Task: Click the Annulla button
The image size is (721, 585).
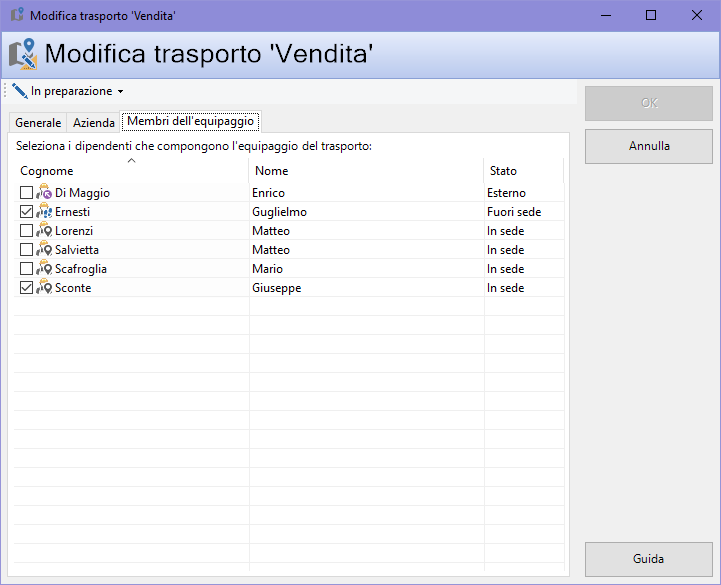Action: coord(649,146)
